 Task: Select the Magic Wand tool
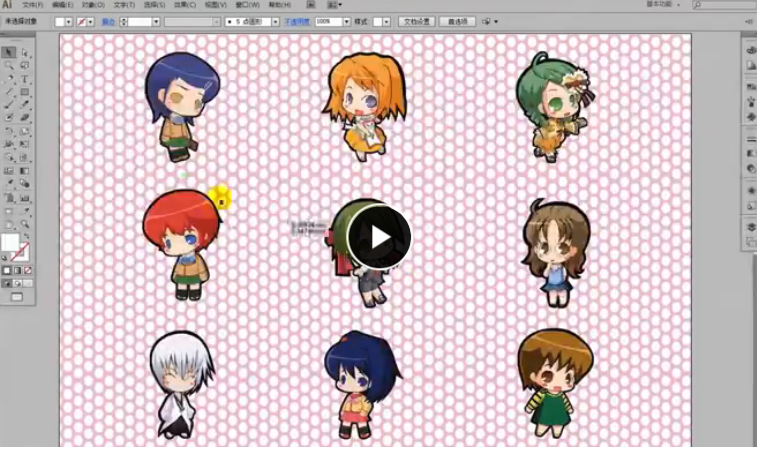[9, 66]
